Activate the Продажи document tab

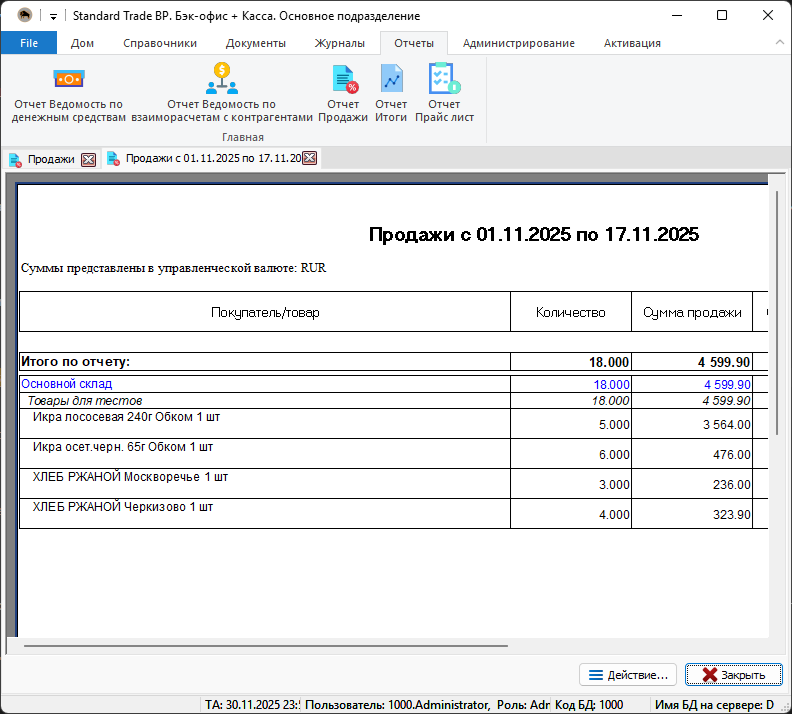point(51,159)
